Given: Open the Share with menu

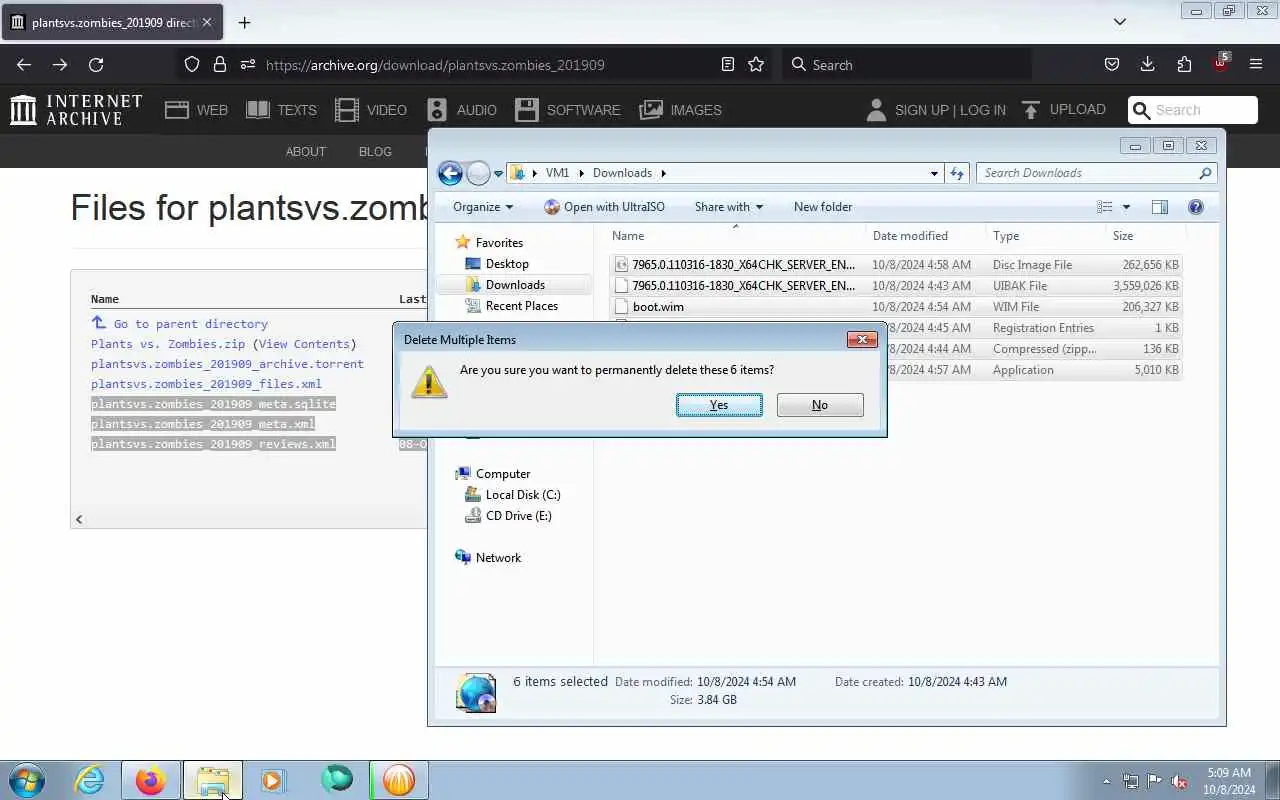Looking at the screenshot, I should (728, 207).
